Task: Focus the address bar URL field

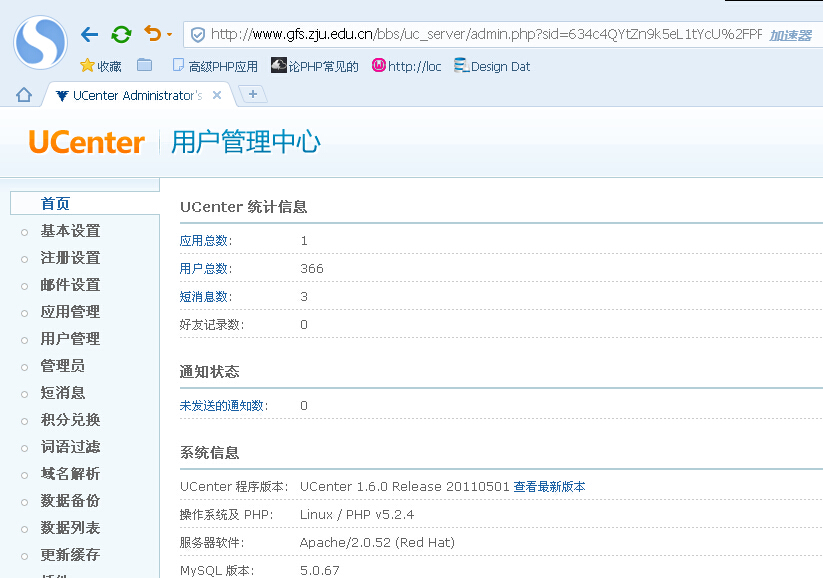Action: click(486, 35)
